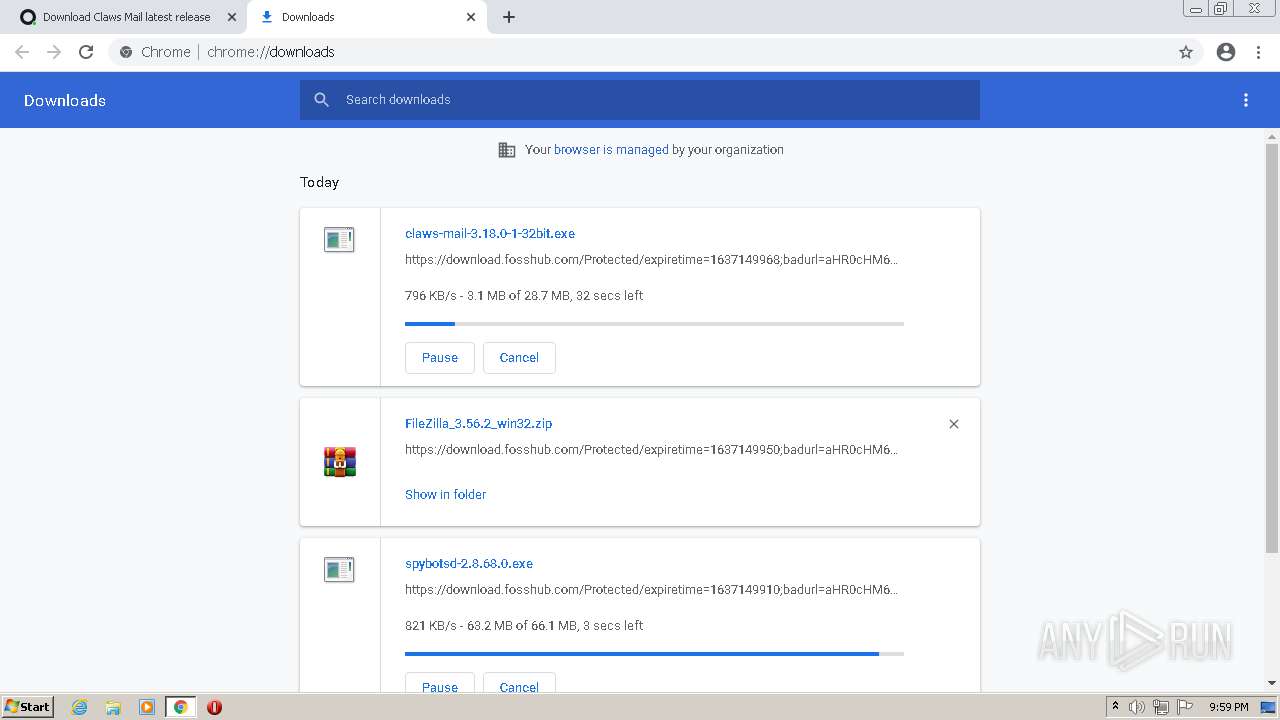Click the page scrollbar down arrow

click(1272, 683)
